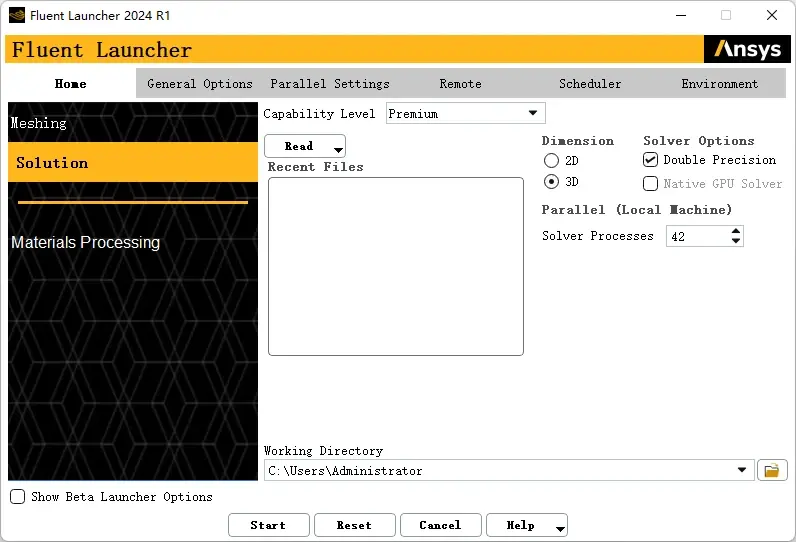This screenshot has height=542, width=796.
Task: Increase Solver Processes with up arrow
Action: 736,231
